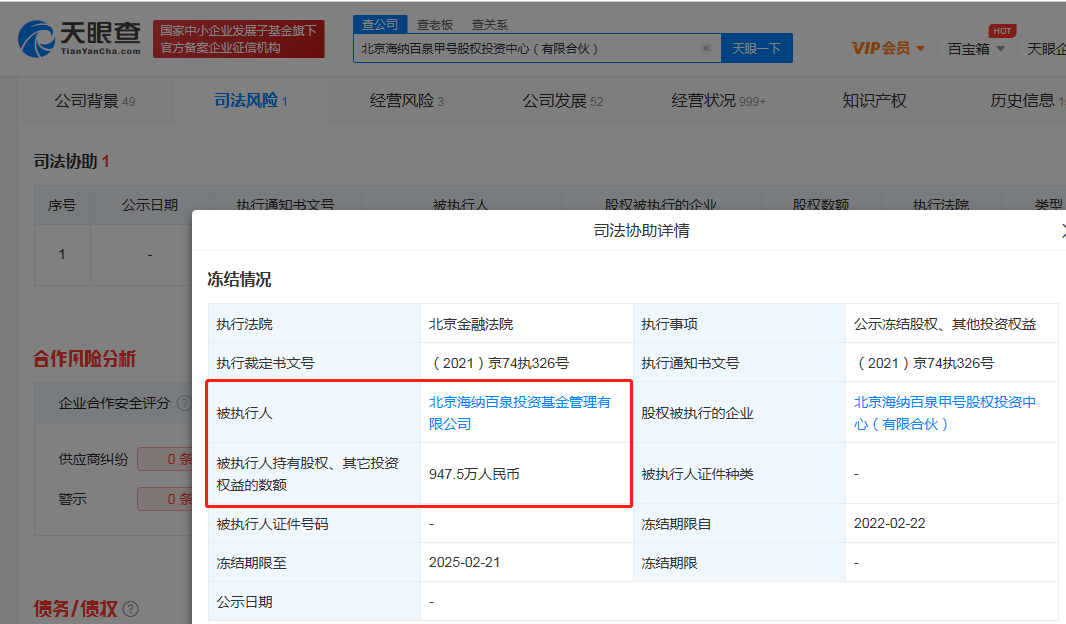This screenshot has width=1066, height=624.
Task: Select the case number beside 执行通知书文号 in the dialog
Action: (x=924, y=364)
